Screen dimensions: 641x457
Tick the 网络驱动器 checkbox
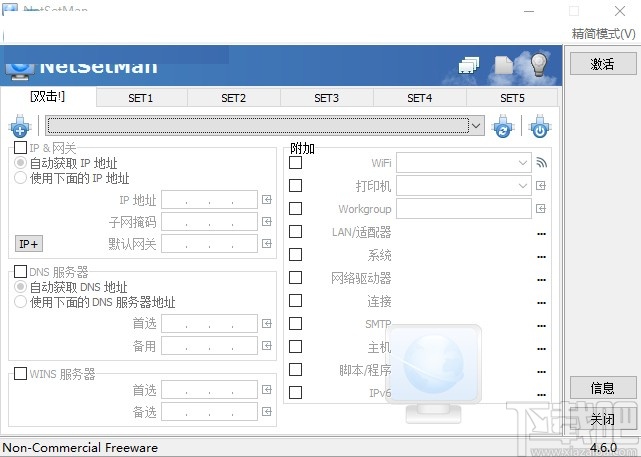pos(296,277)
